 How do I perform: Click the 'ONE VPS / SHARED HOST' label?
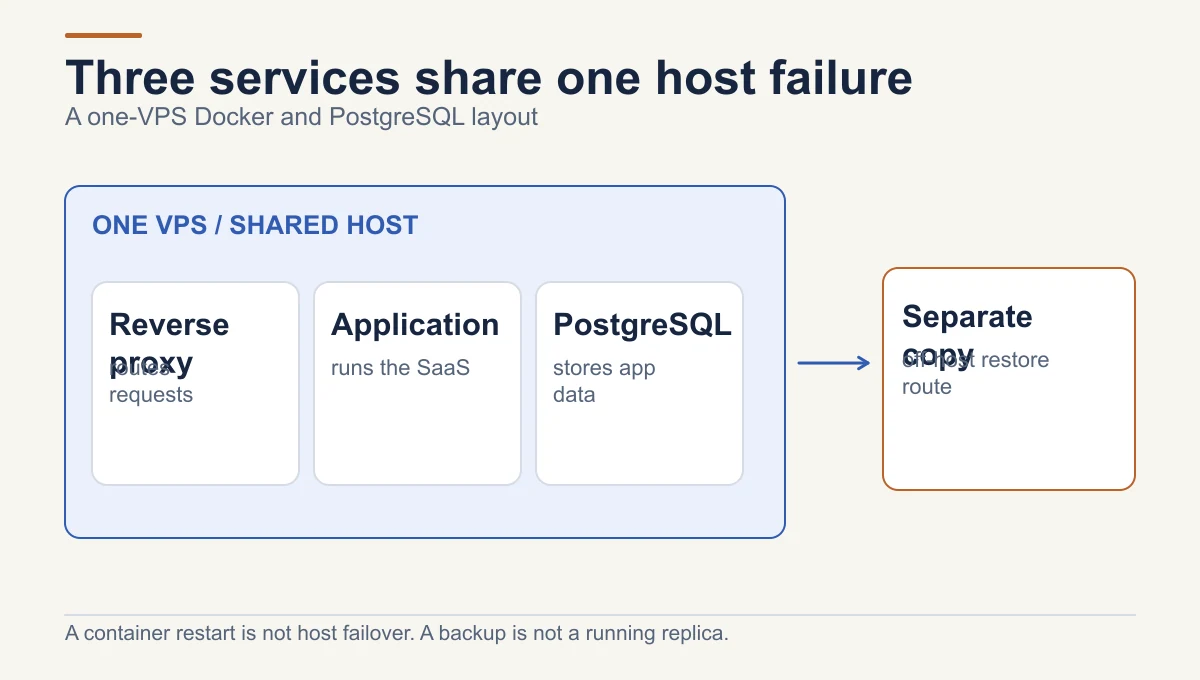(x=255, y=225)
